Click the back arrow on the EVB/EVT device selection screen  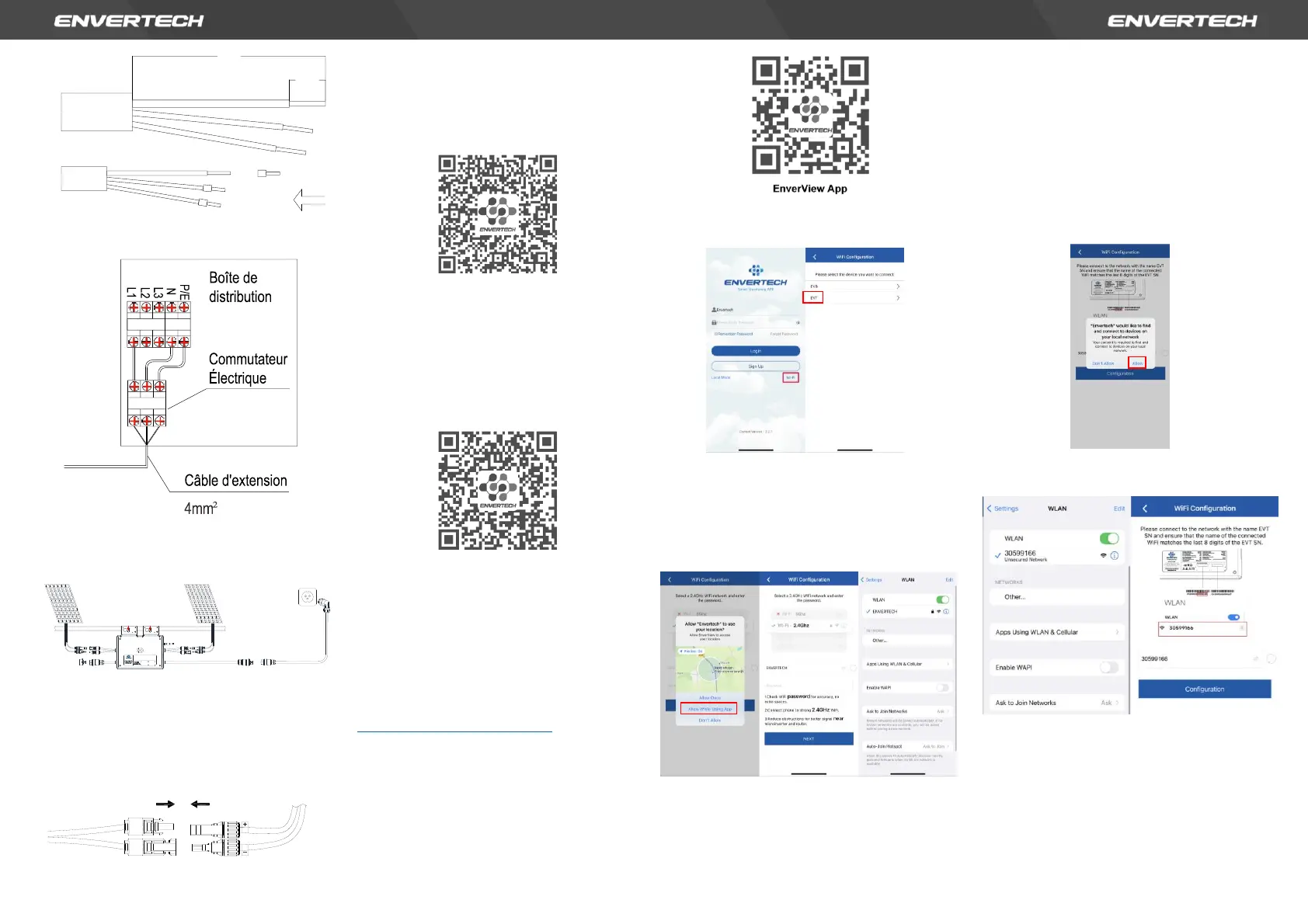coord(815,256)
